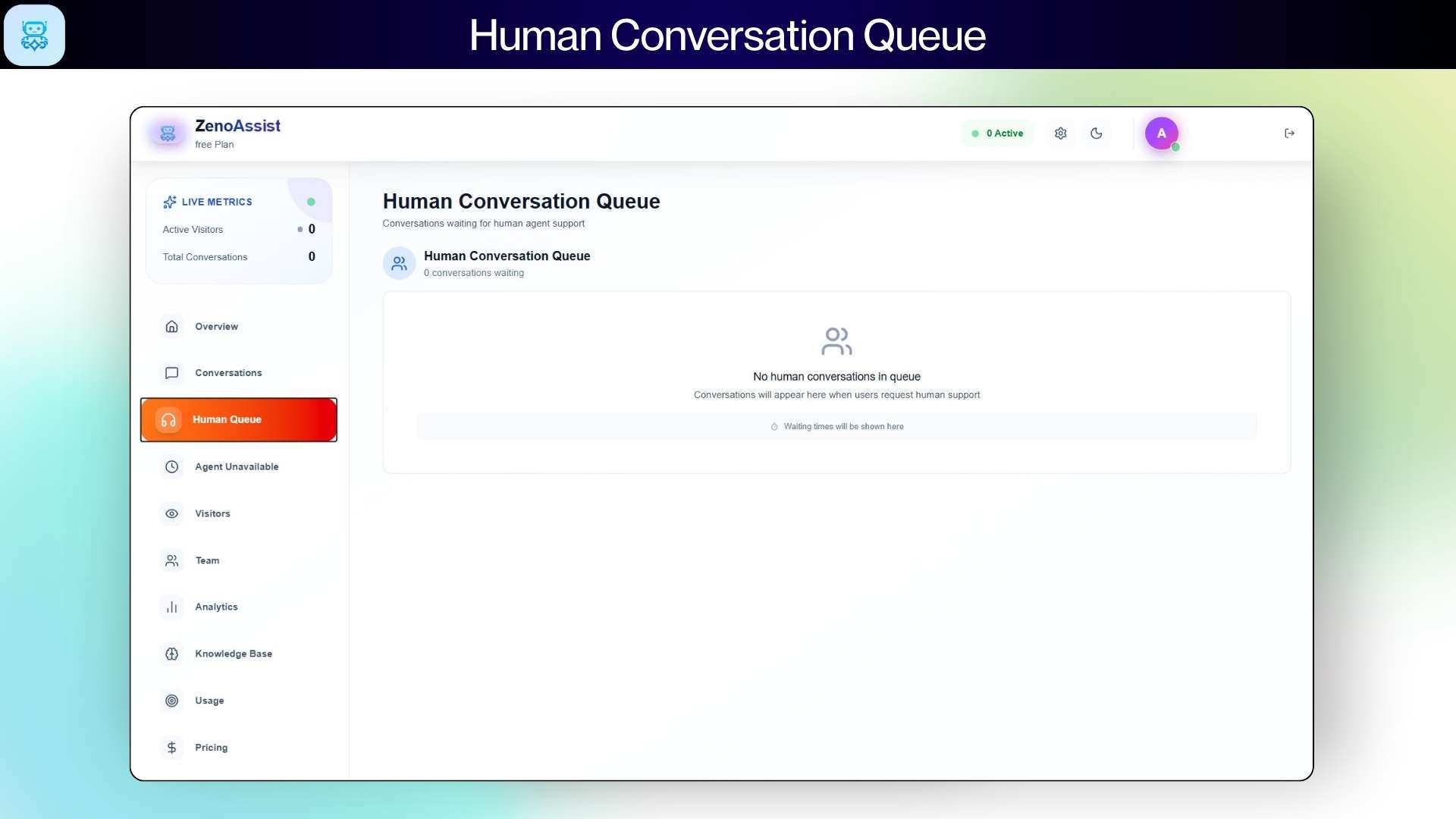This screenshot has height=819, width=1456.
Task: Click the Knowledge Base globe icon
Action: point(171,653)
